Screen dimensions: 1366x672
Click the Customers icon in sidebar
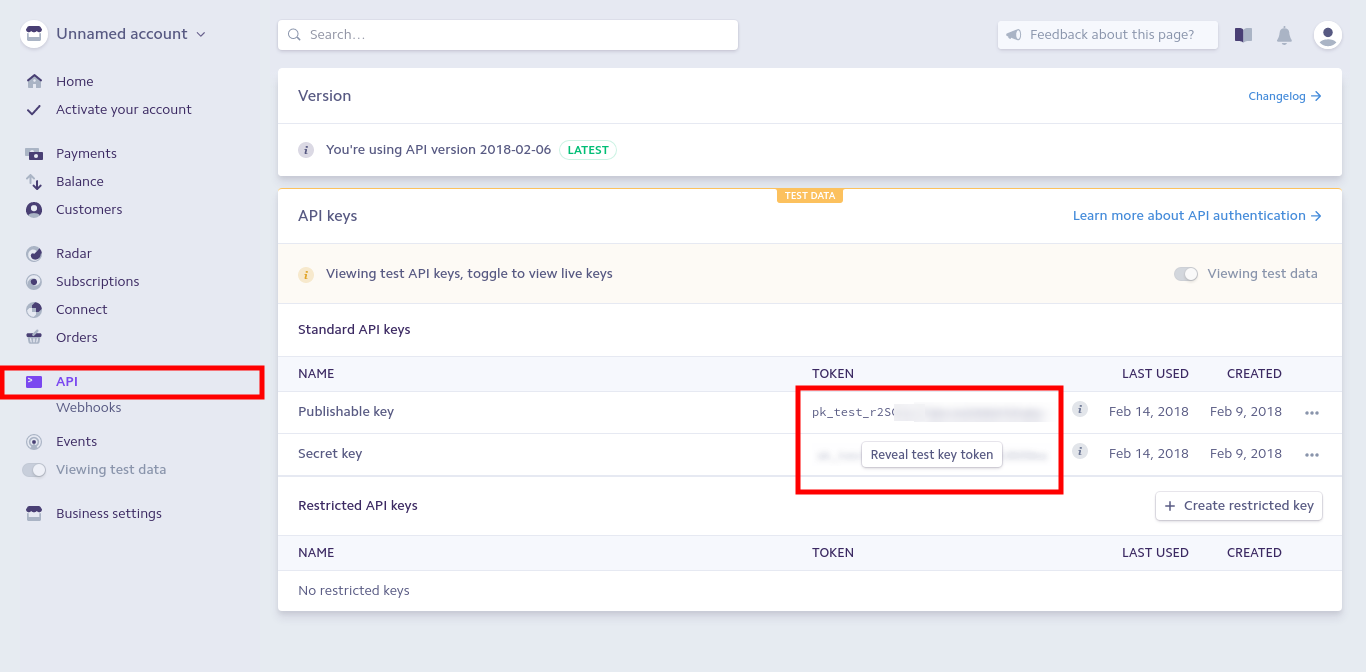pos(34,210)
